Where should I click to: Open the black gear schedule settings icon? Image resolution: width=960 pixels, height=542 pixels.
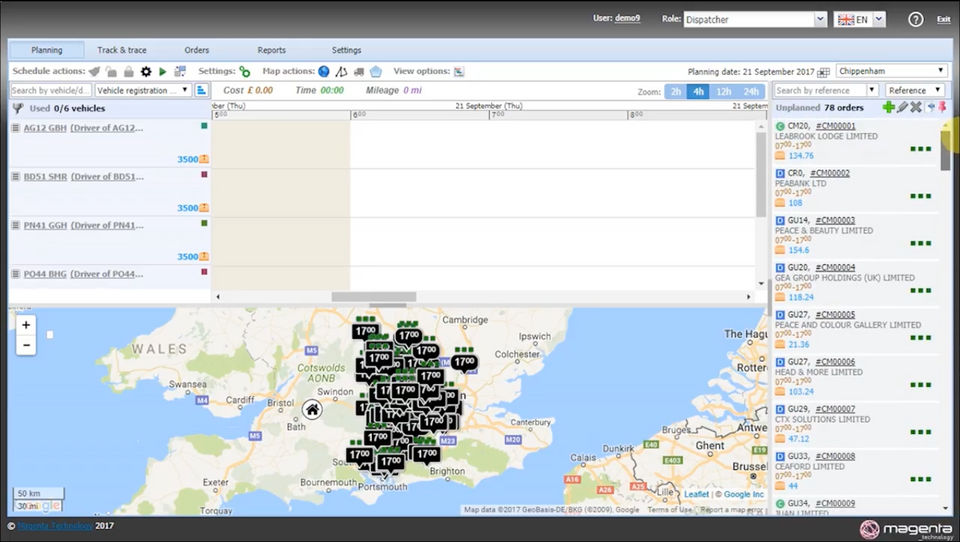click(146, 72)
